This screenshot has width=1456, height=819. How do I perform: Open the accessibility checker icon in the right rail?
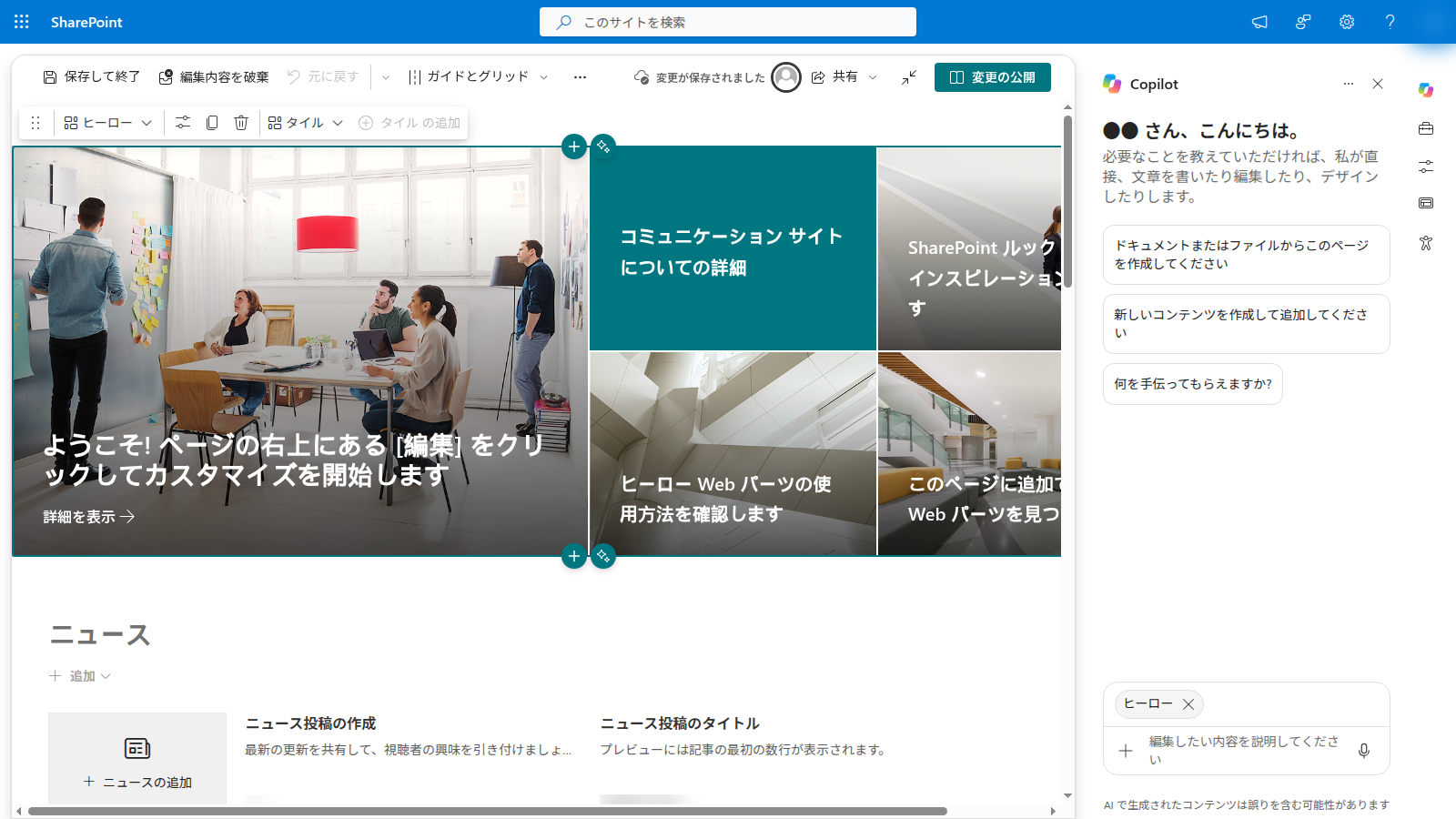pos(1426,243)
